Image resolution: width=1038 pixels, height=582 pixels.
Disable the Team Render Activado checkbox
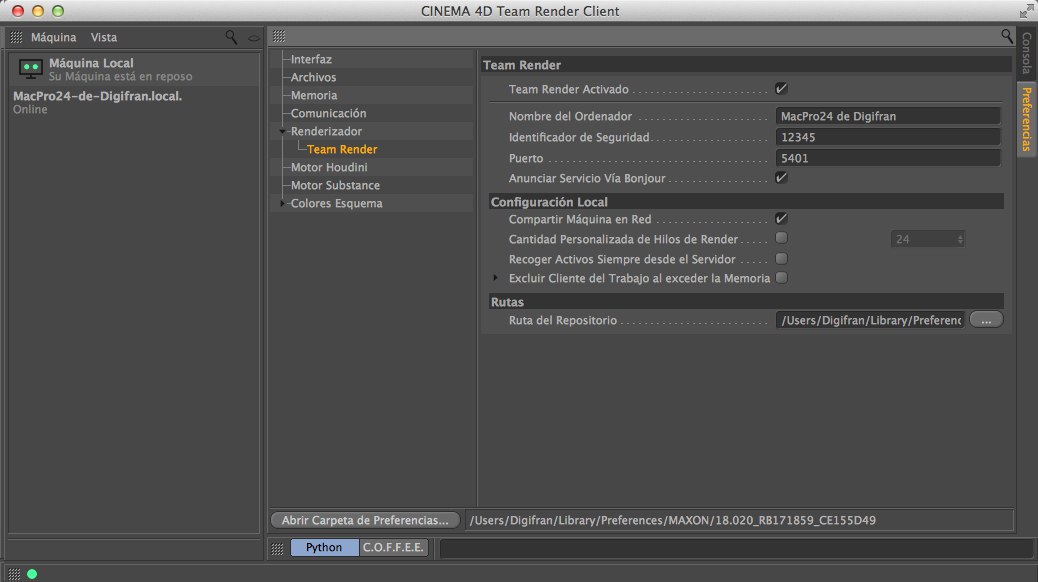(781, 89)
